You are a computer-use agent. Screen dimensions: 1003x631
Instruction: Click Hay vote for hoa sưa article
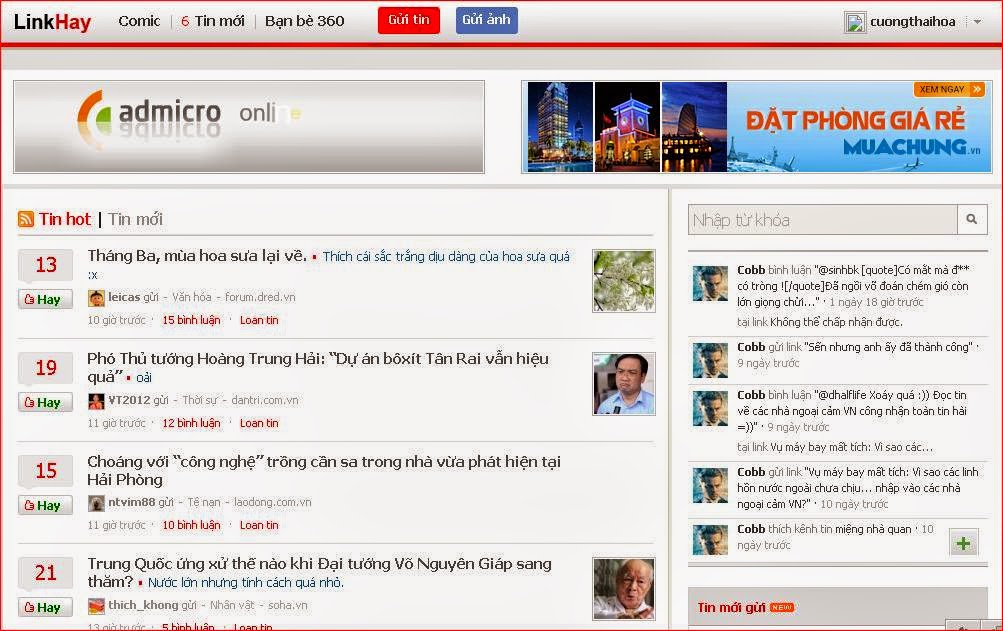click(45, 300)
